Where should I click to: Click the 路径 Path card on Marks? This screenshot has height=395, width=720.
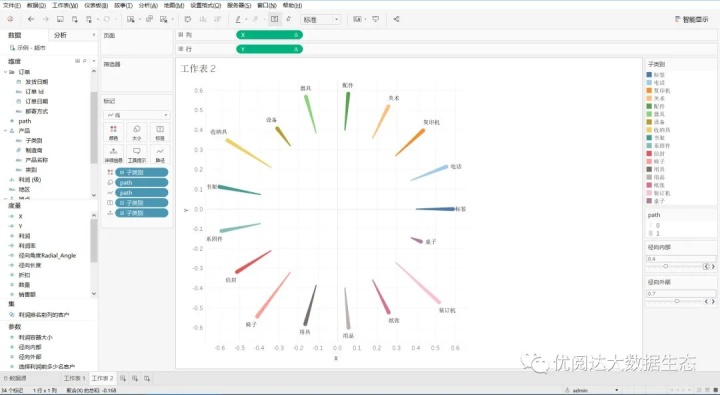click(160, 154)
